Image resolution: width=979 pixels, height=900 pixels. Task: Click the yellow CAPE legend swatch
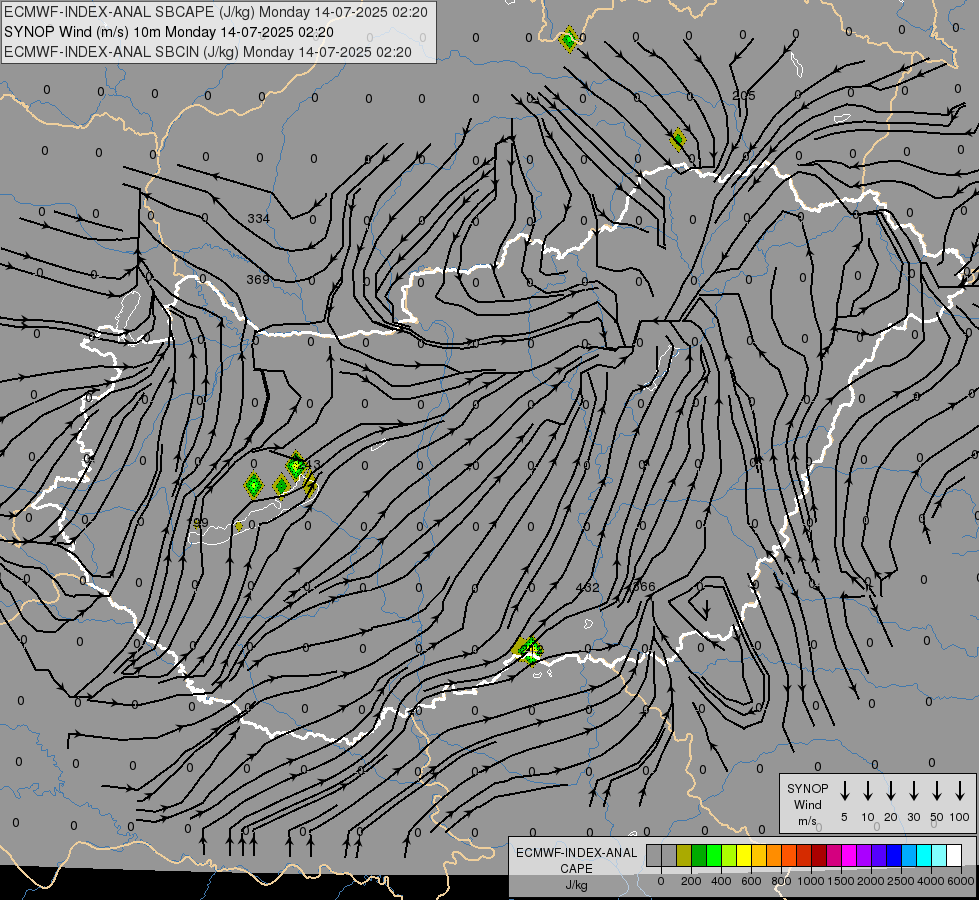click(744, 856)
